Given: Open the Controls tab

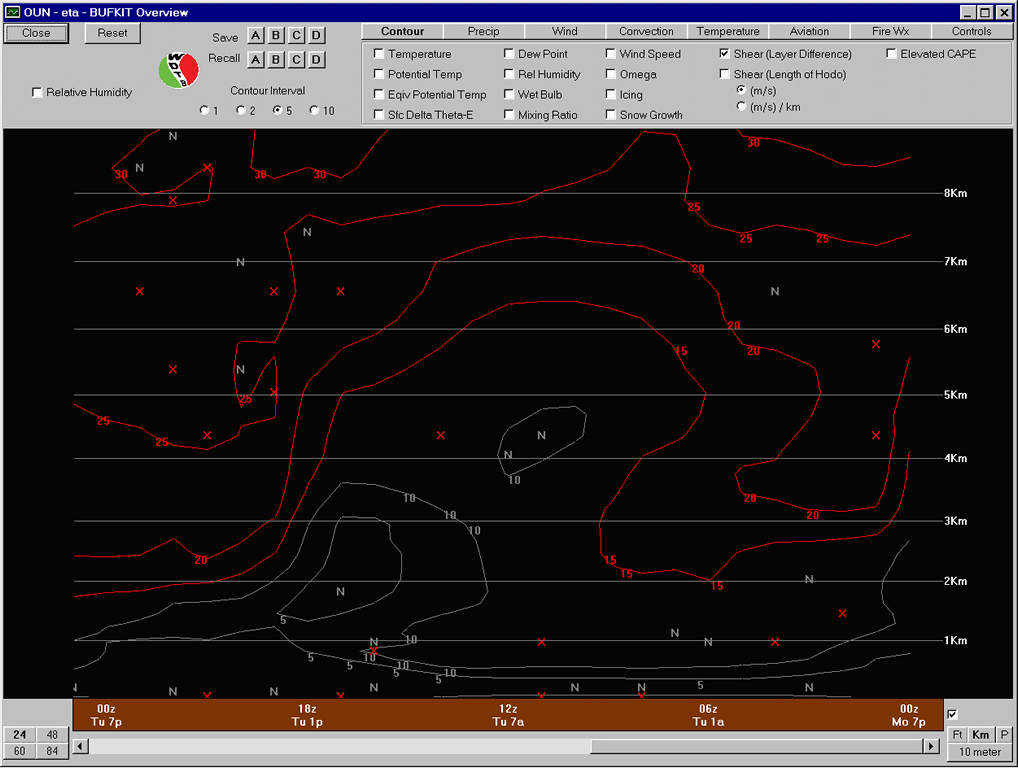Looking at the screenshot, I should click(x=971, y=31).
